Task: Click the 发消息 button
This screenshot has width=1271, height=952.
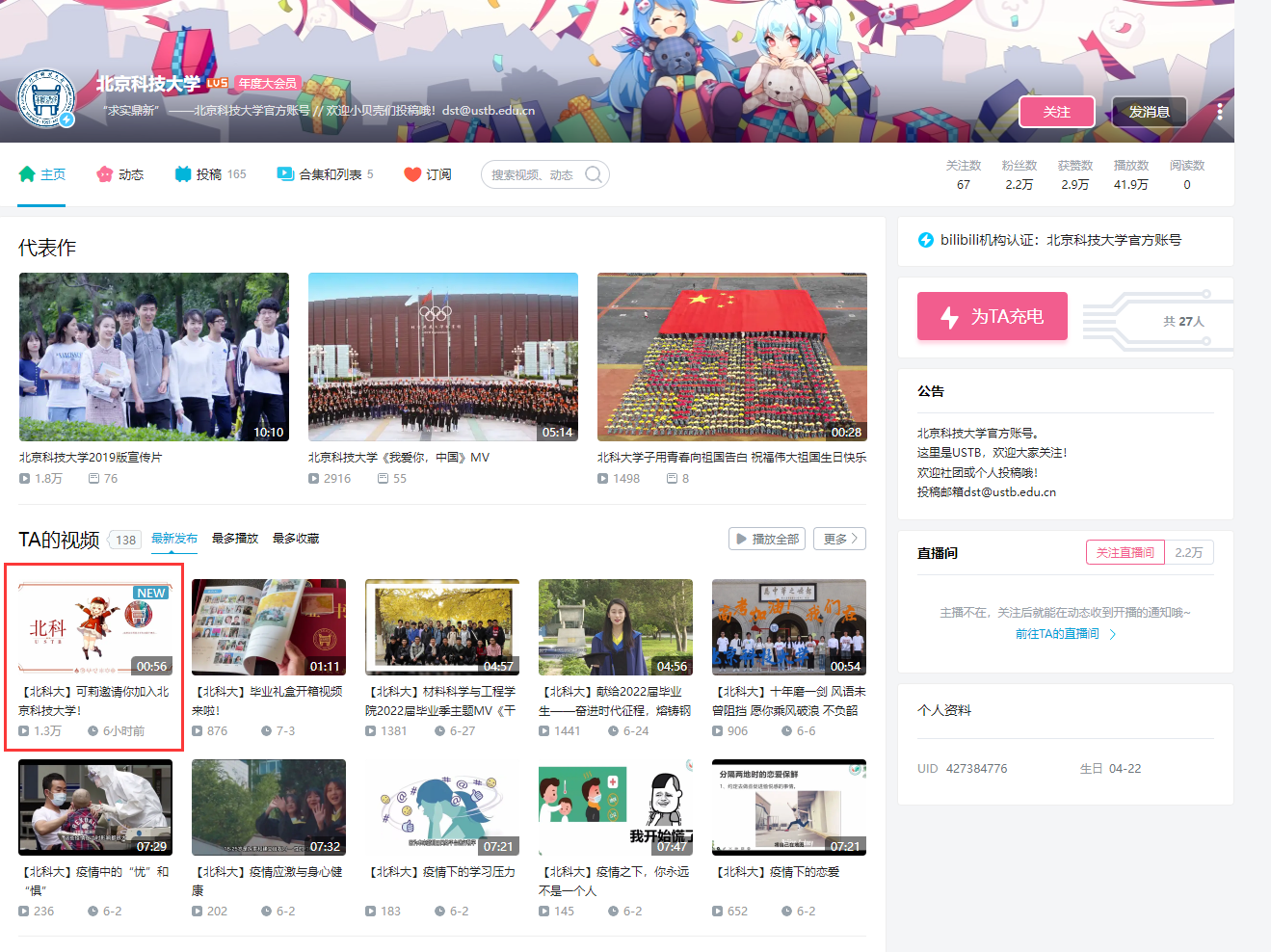Action: [1149, 112]
